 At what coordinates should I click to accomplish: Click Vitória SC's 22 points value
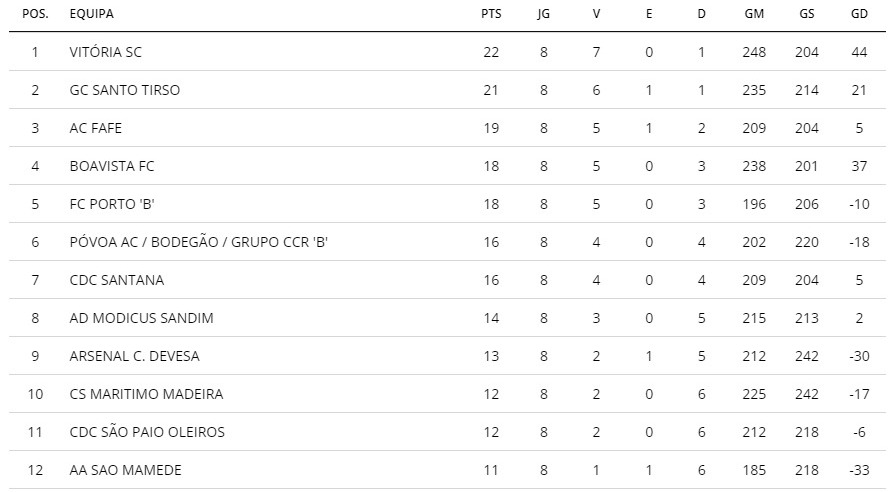[x=491, y=52]
